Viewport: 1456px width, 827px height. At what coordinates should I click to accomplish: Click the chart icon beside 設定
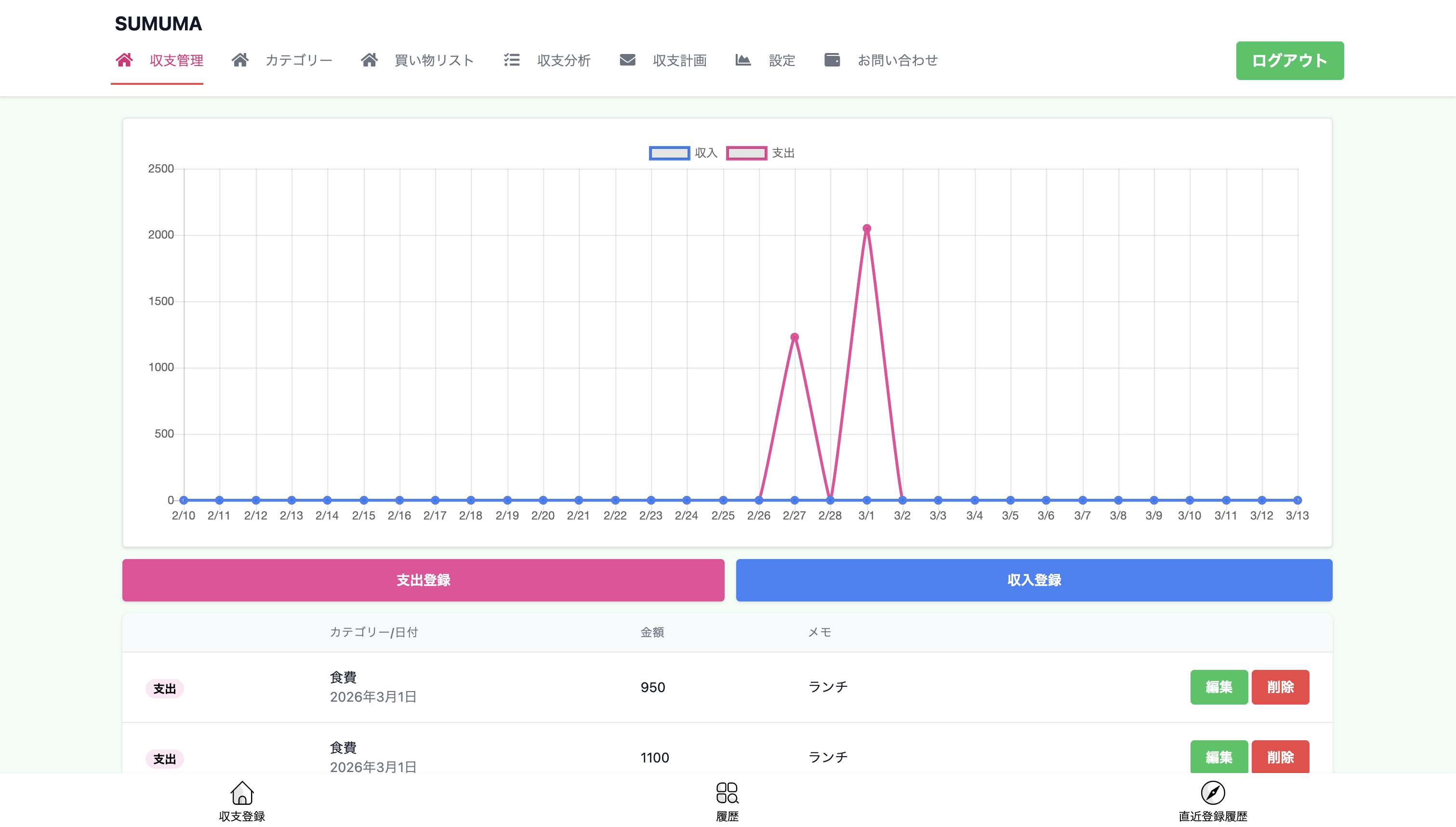(743, 60)
